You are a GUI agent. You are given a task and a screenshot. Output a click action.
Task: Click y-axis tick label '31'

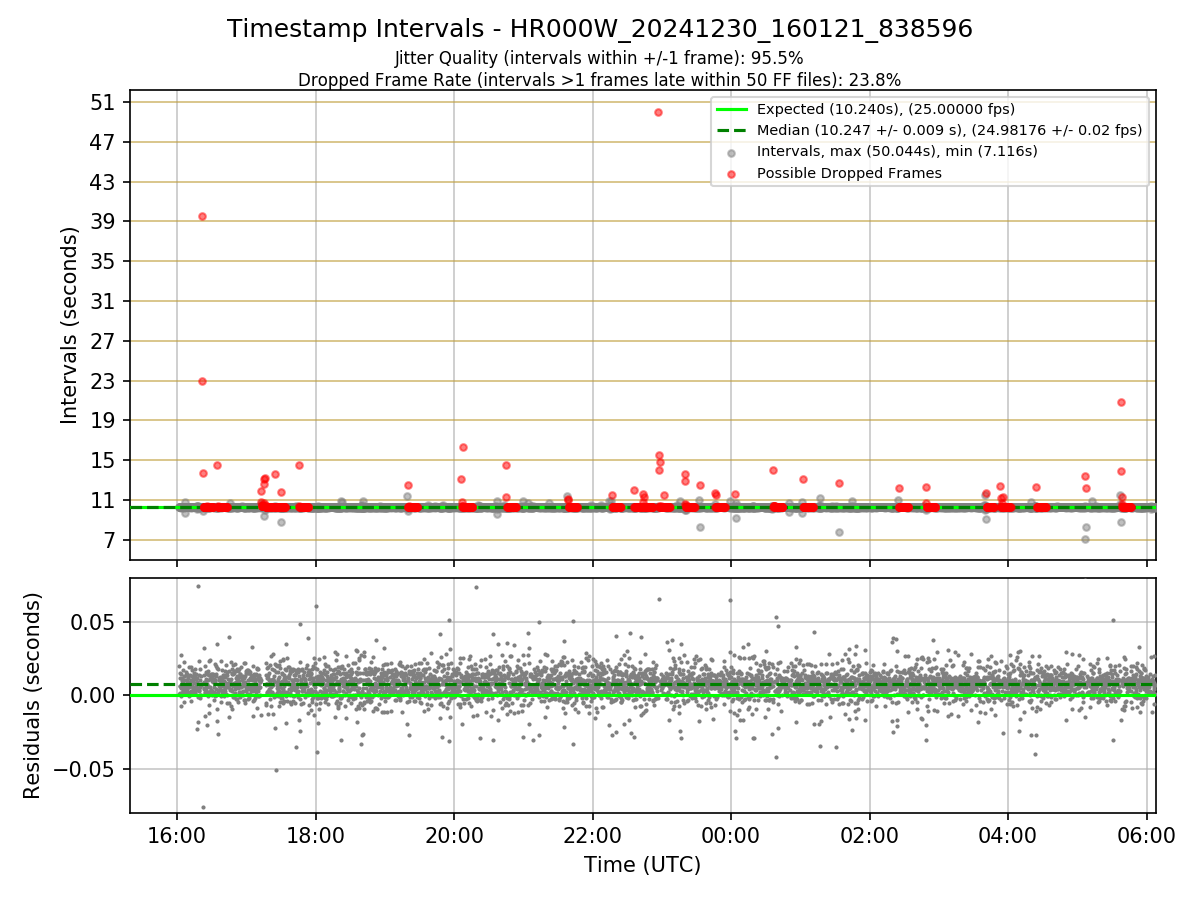coord(103,301)
